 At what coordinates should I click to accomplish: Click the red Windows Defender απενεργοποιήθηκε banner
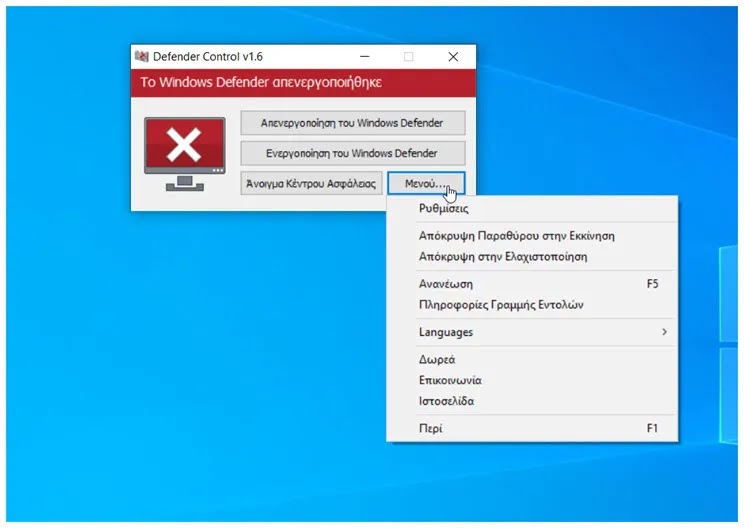tap(303, 83)
